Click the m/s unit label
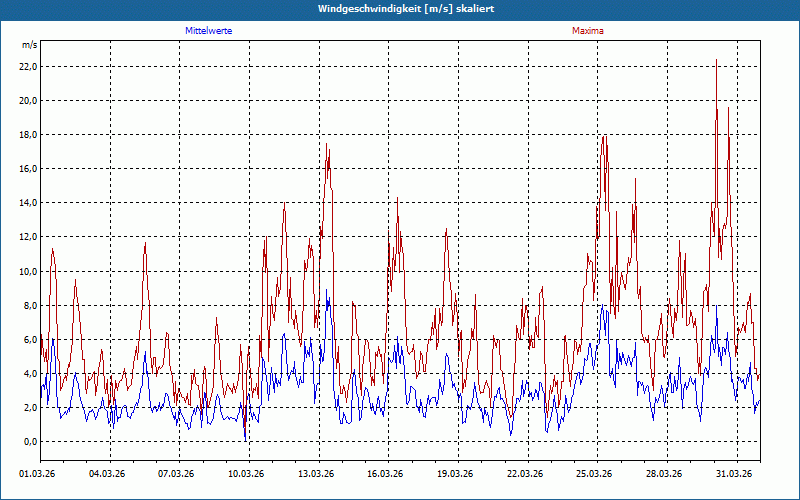Viewport: 800px width, 500px height. tap(29, 45)
